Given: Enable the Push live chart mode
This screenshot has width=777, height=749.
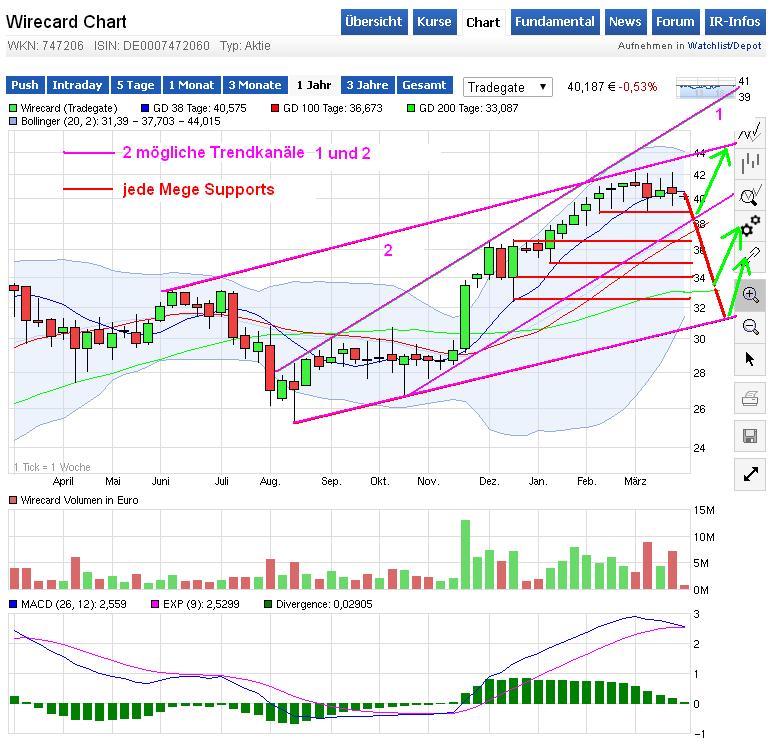Looking at the screenshot, I should click(25, 85).
